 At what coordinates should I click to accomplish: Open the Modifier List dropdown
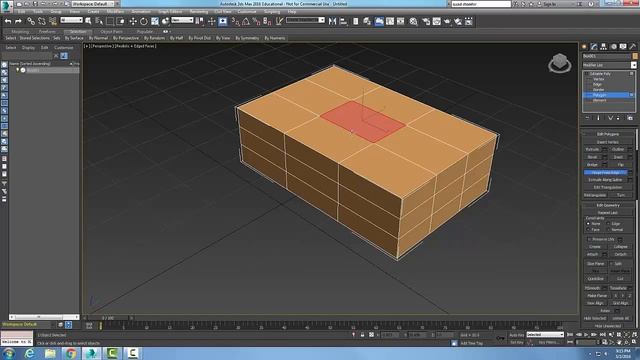609,65
